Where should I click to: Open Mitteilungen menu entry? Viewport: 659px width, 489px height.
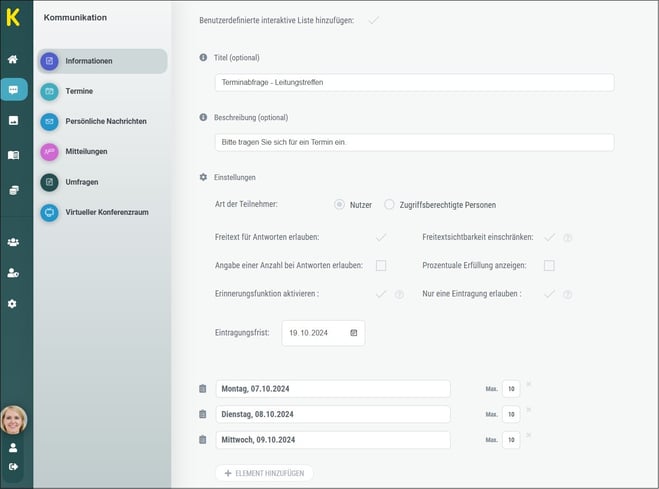(x=103, y=152)
